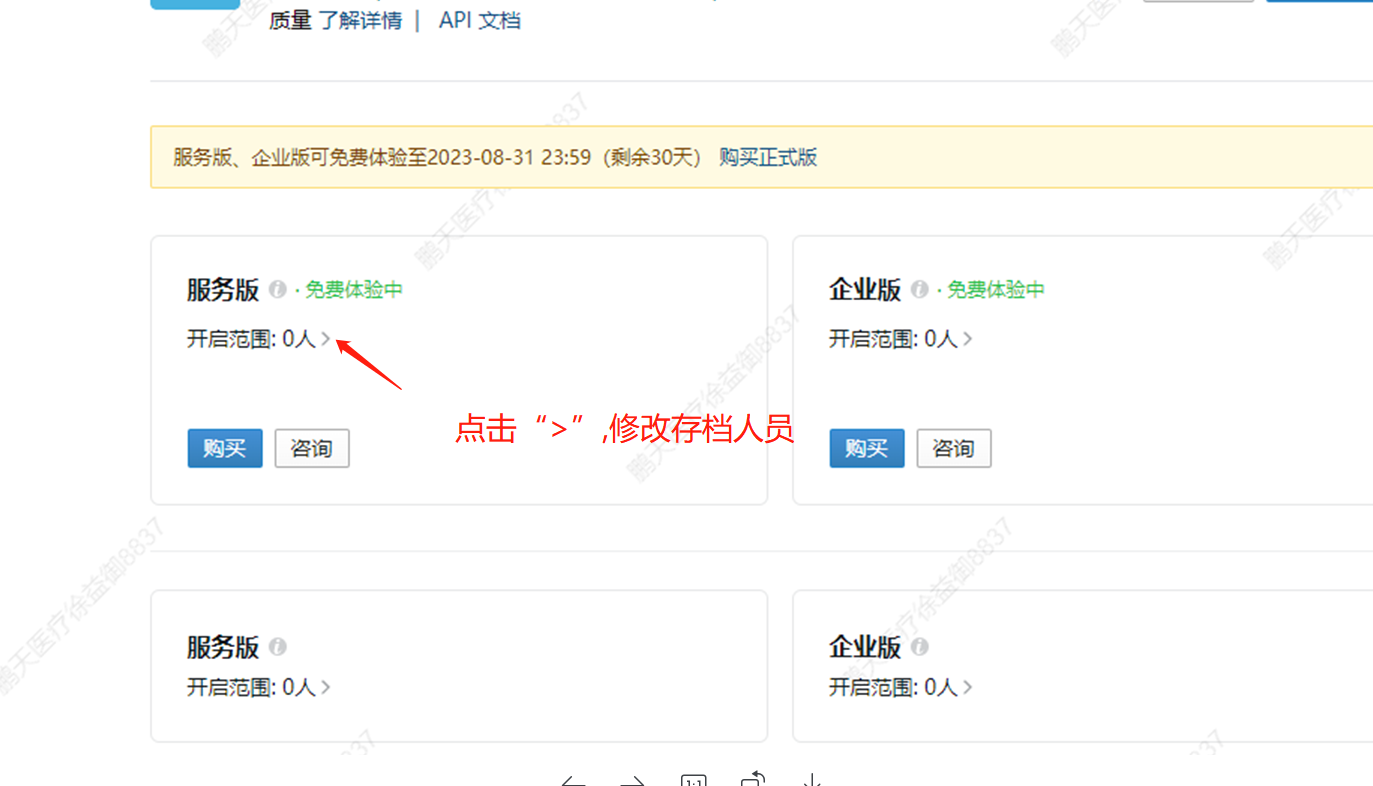Rotate the image with rotate icon

coord(753,779)
